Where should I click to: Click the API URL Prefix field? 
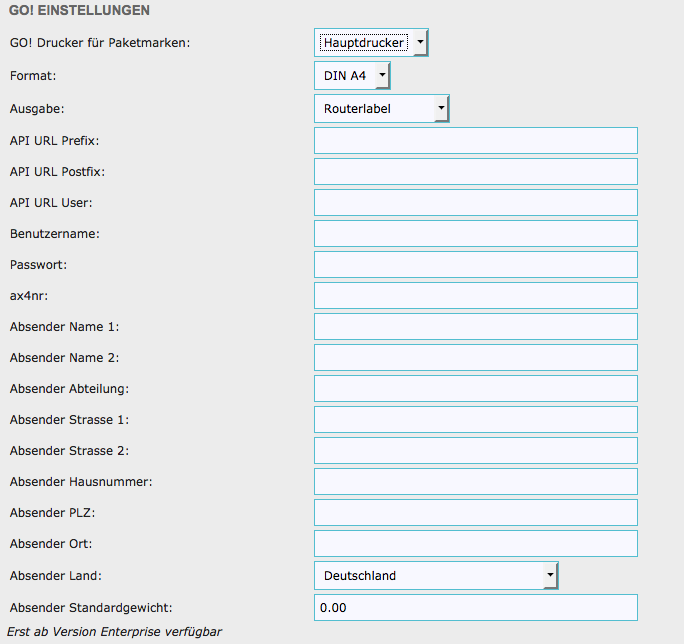[475, 140]
